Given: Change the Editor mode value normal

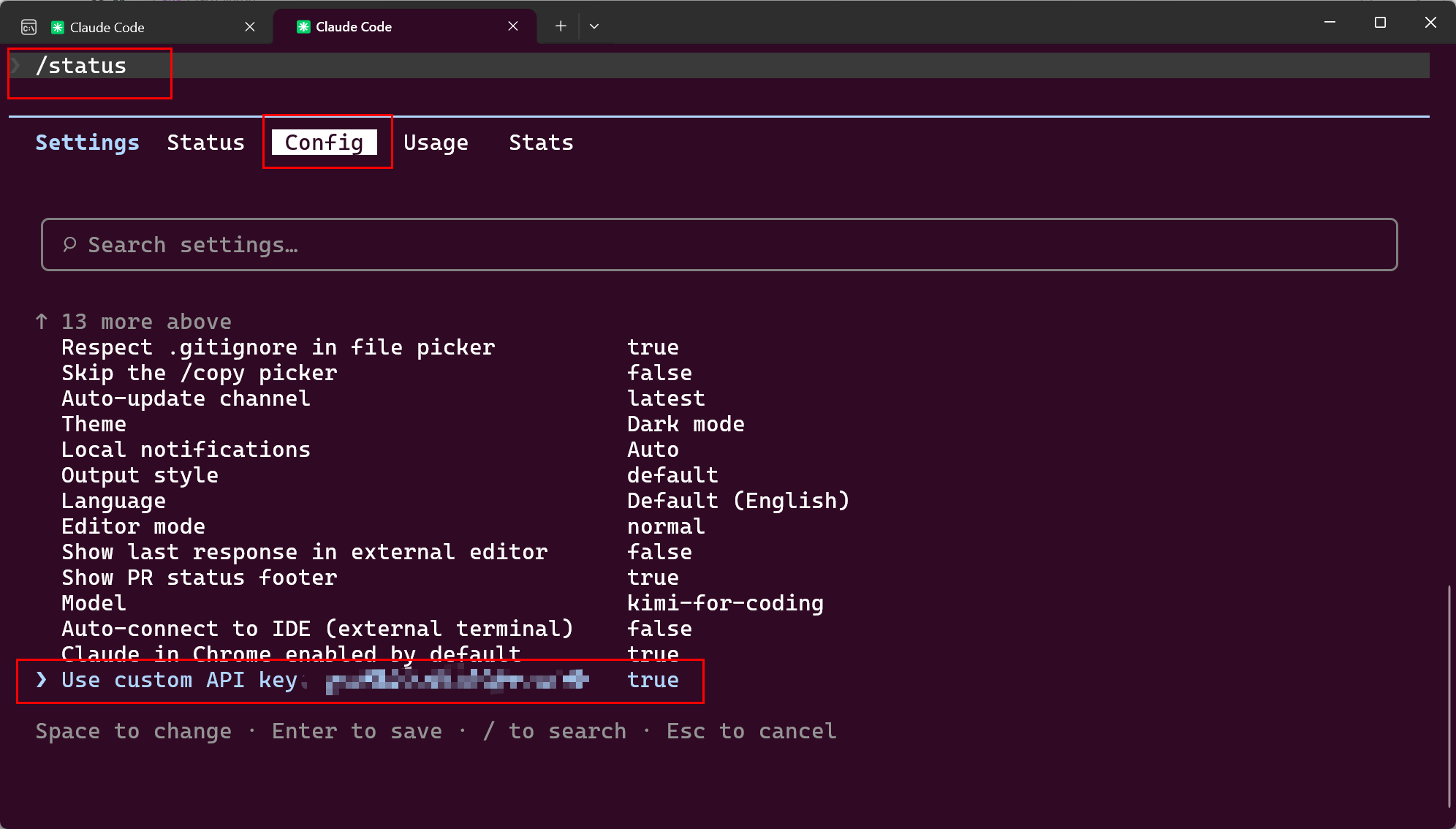Looking at the screenshot, I should pos(667,526).
